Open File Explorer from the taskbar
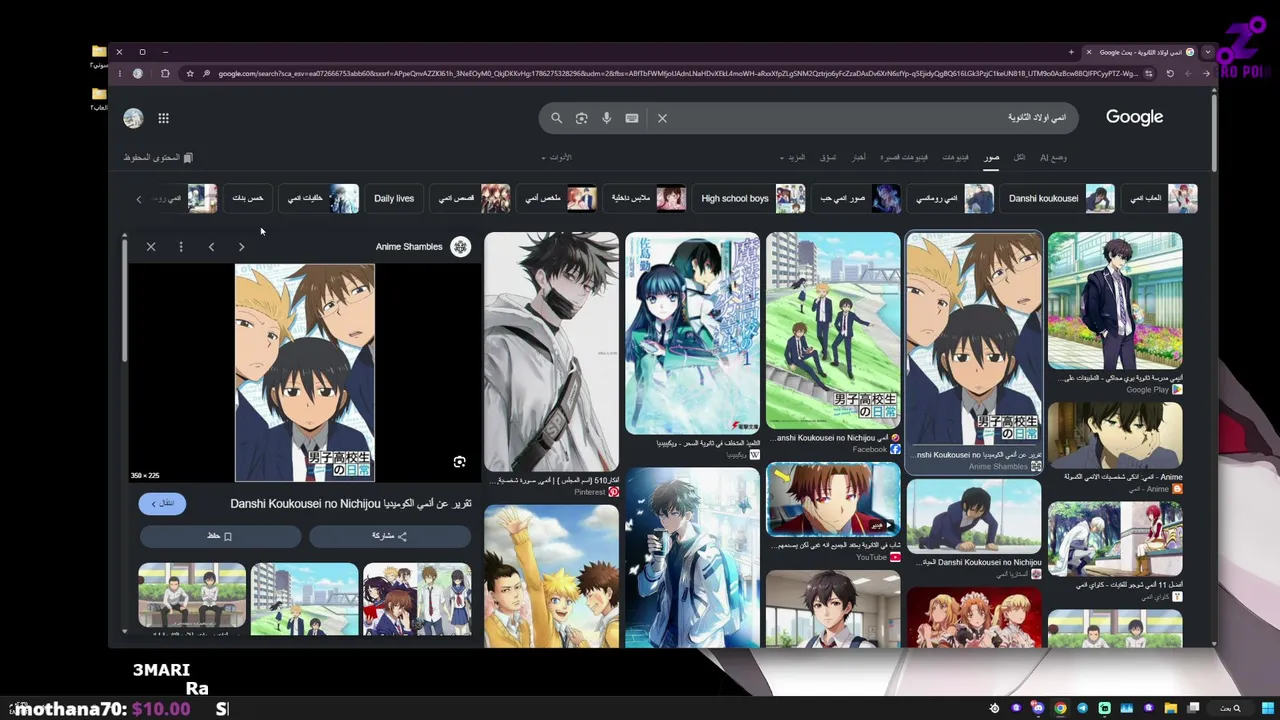Viewport: 1280px width, 720px height. click(1170, 708)
